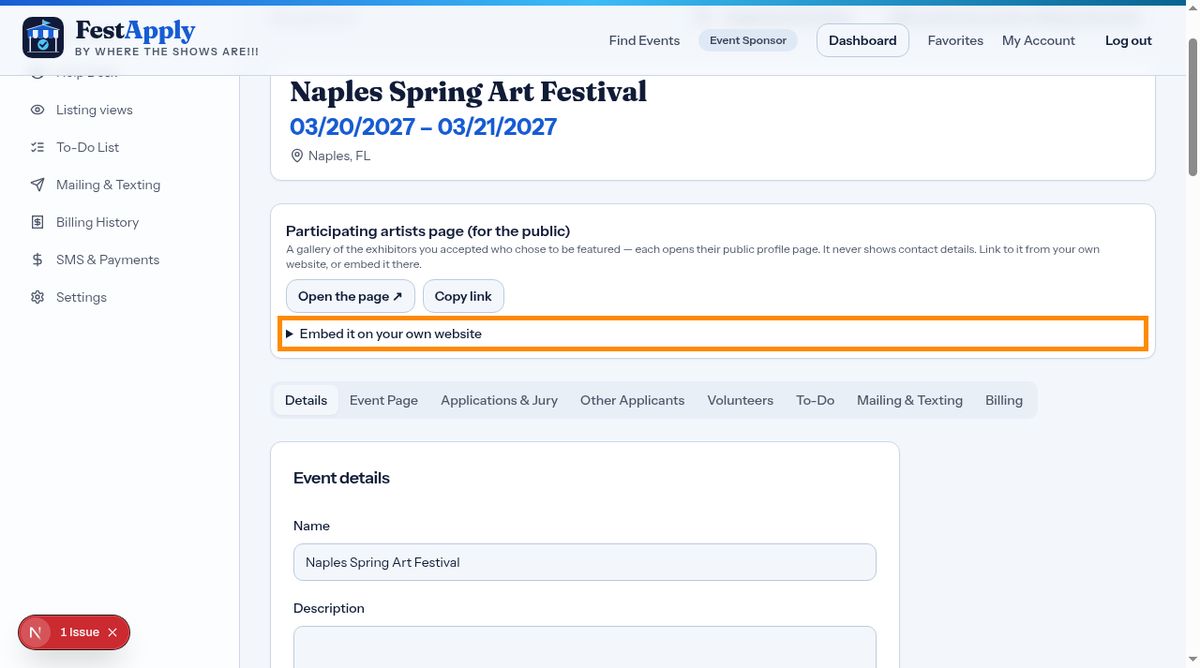Go to the Volunteers tab
Viewport: 1200px width, 668px height.
740,400
